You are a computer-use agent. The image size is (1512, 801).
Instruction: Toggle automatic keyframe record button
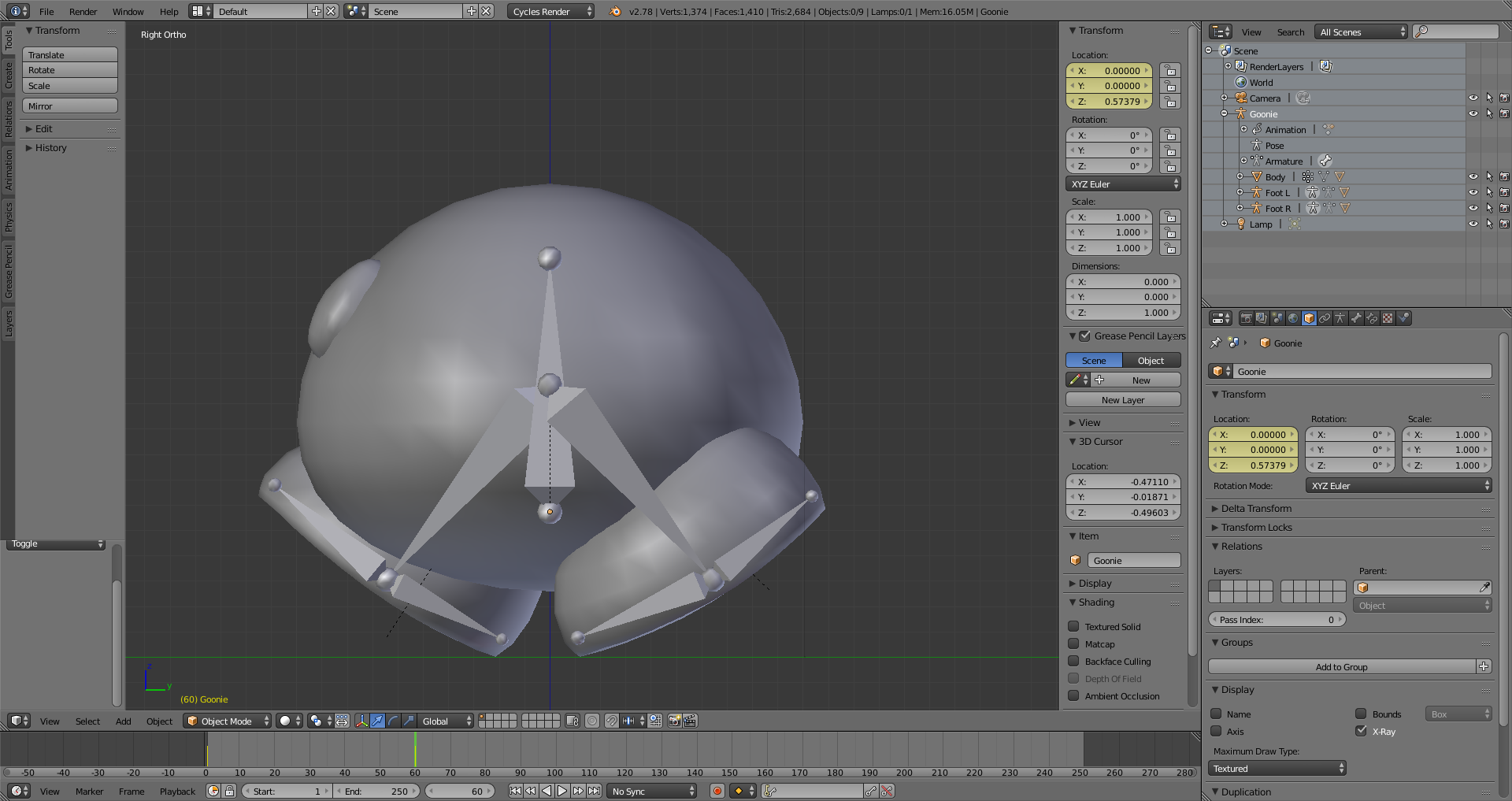point(717,791)
